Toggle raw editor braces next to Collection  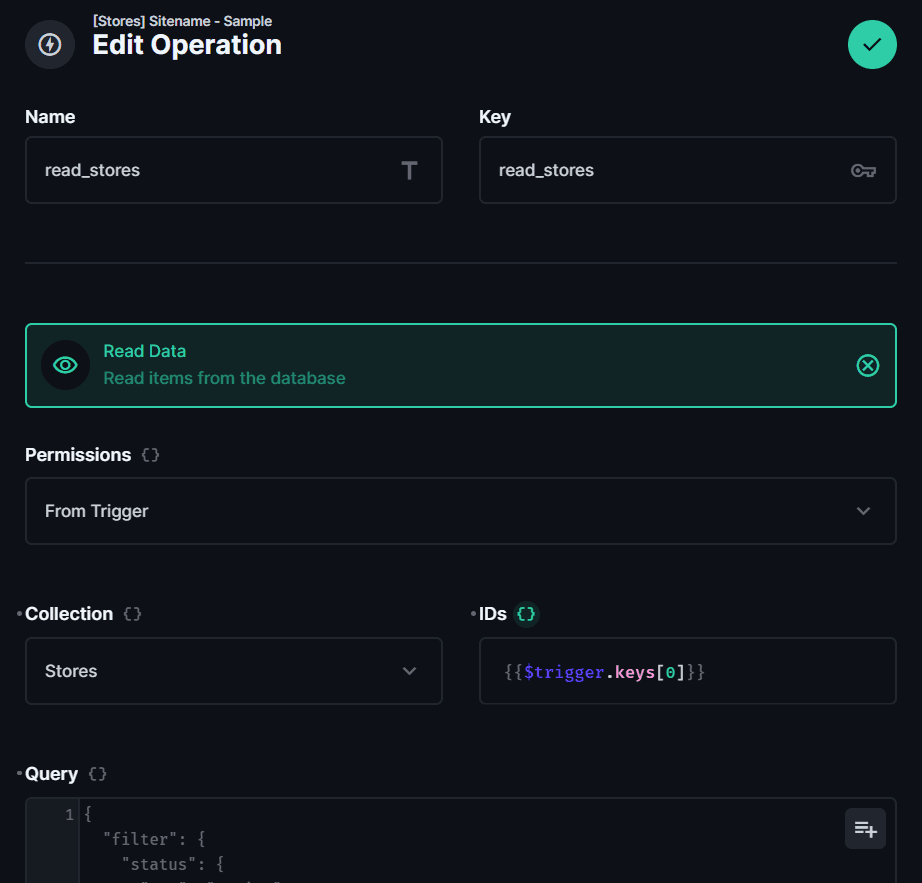click(132, 614)
